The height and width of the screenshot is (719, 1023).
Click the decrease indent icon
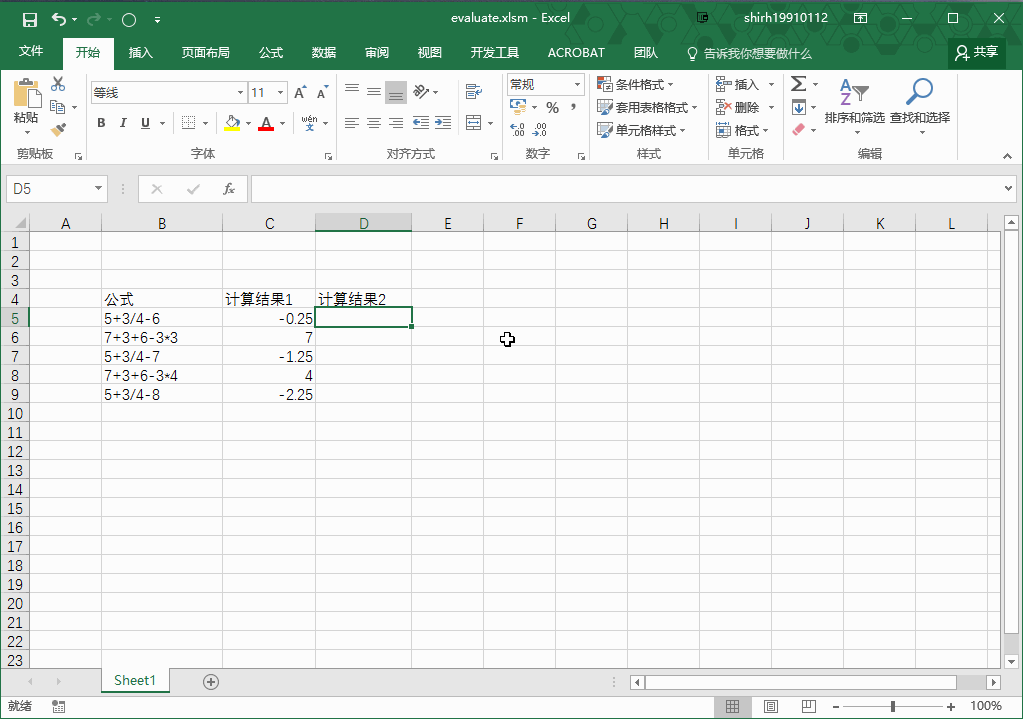[421, 123]
